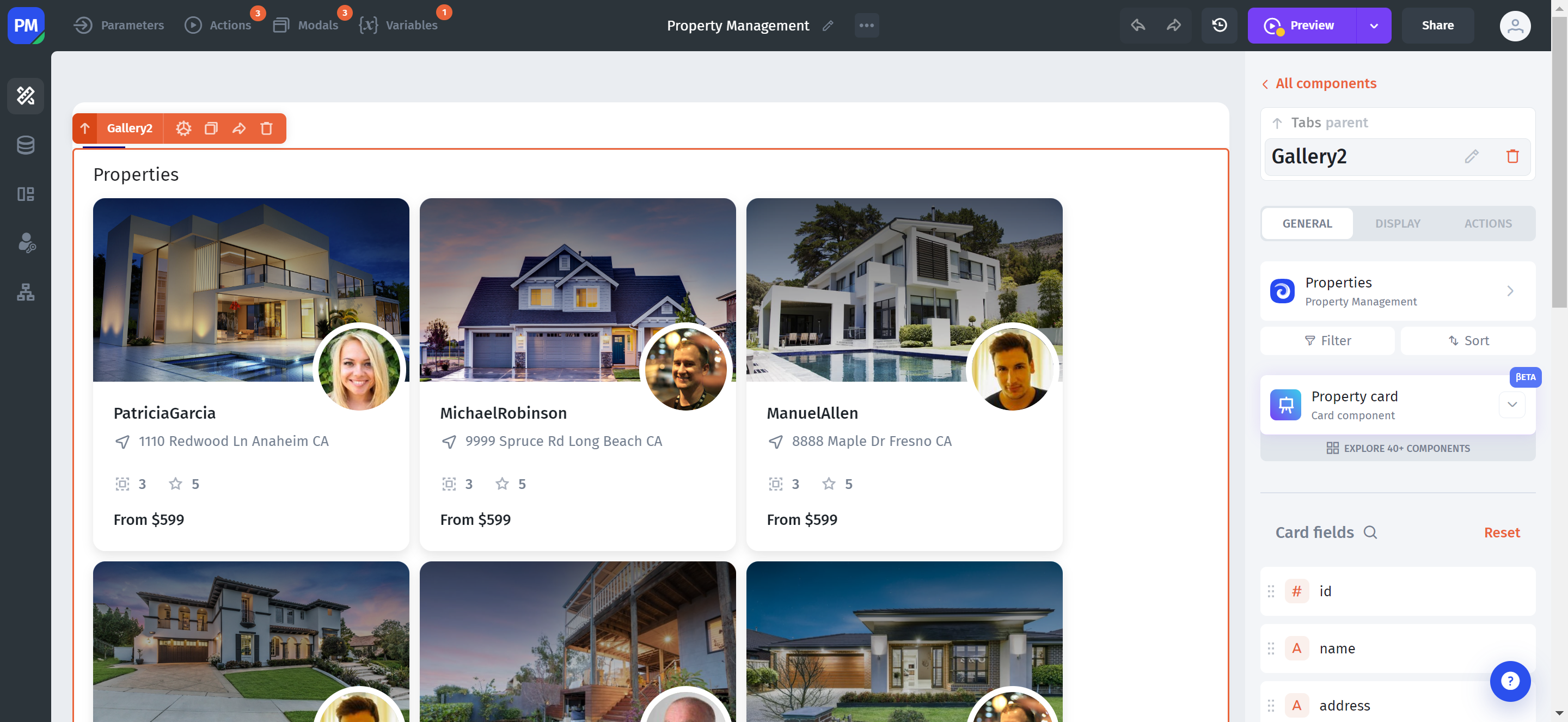
Task: Grab the id field drag handle
Action: 1271,591
